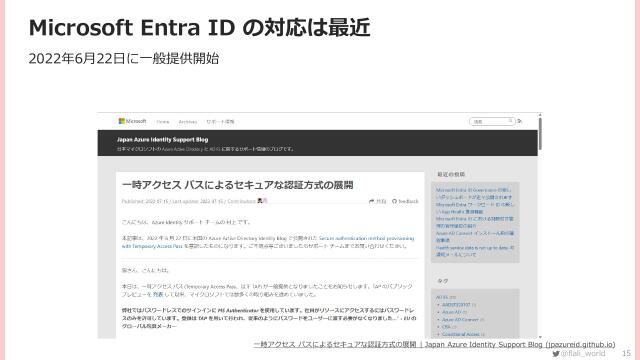Click the タグ sidebar heading

442,281
